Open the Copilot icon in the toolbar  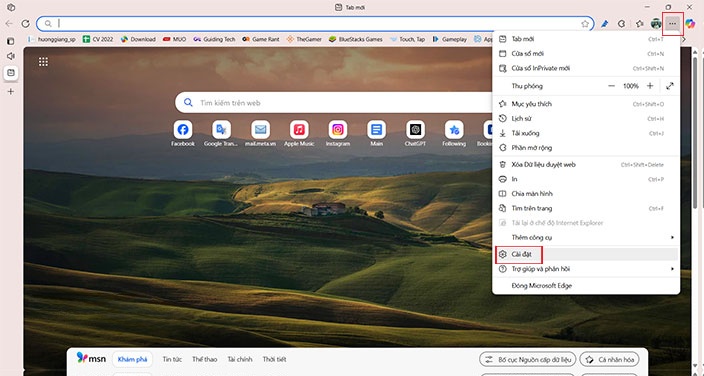pyautogui.click(x=690, y=24)
